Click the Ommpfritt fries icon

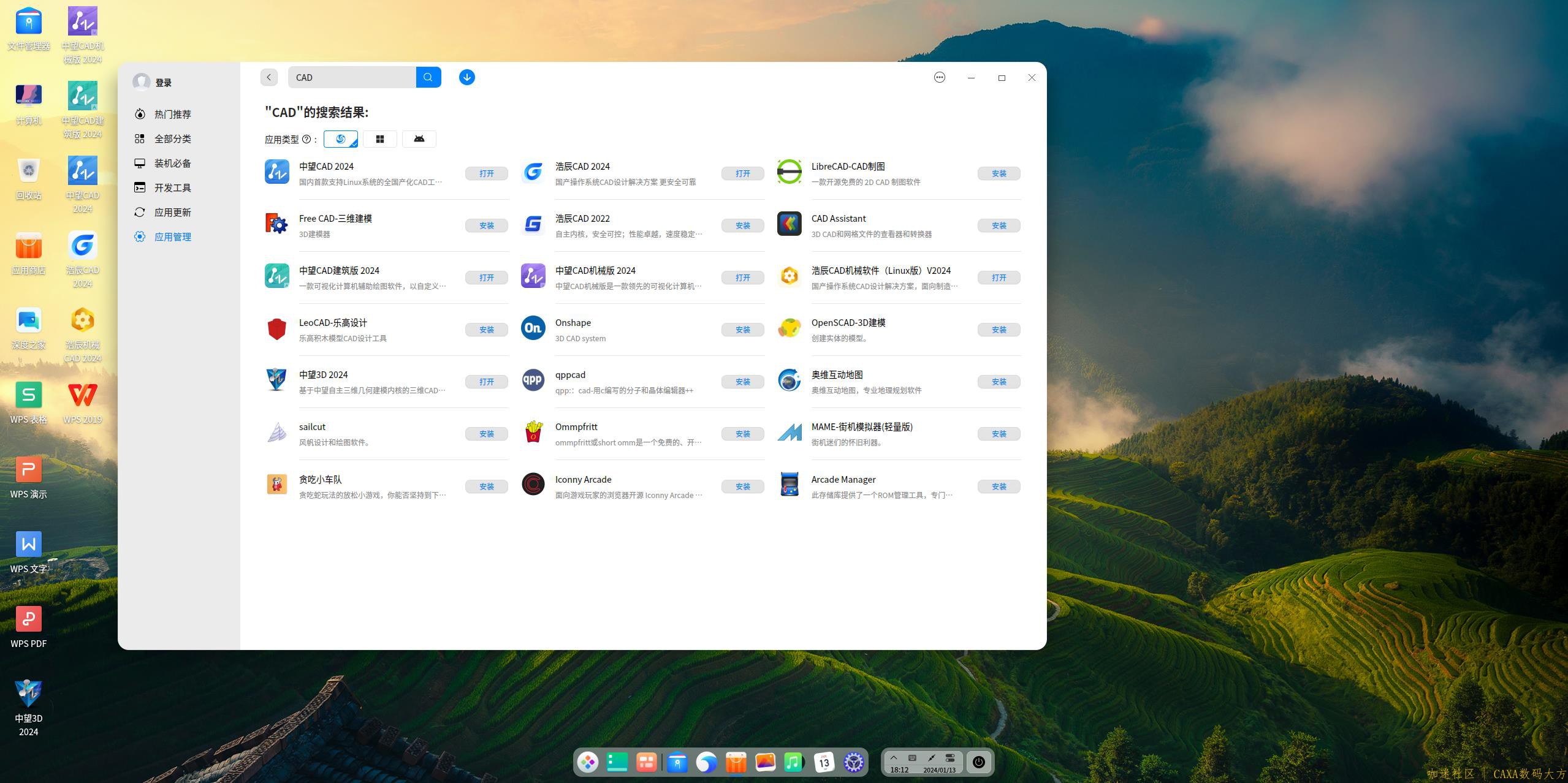pos(533,432)
